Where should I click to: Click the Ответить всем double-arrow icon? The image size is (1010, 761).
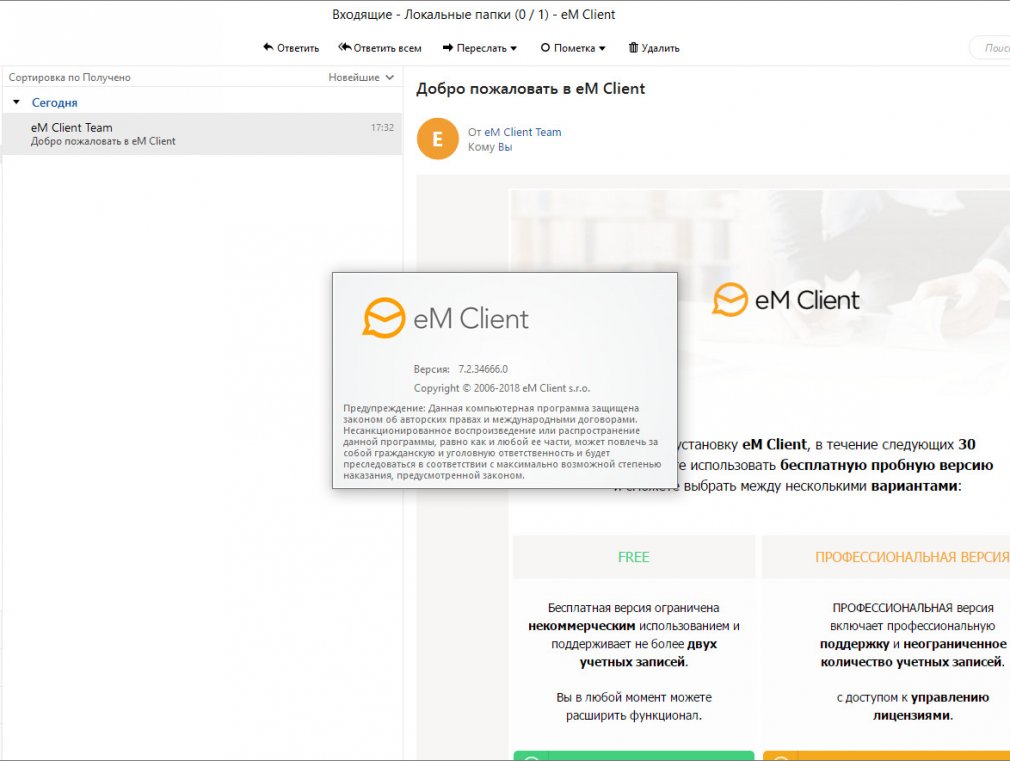[345, 47]
